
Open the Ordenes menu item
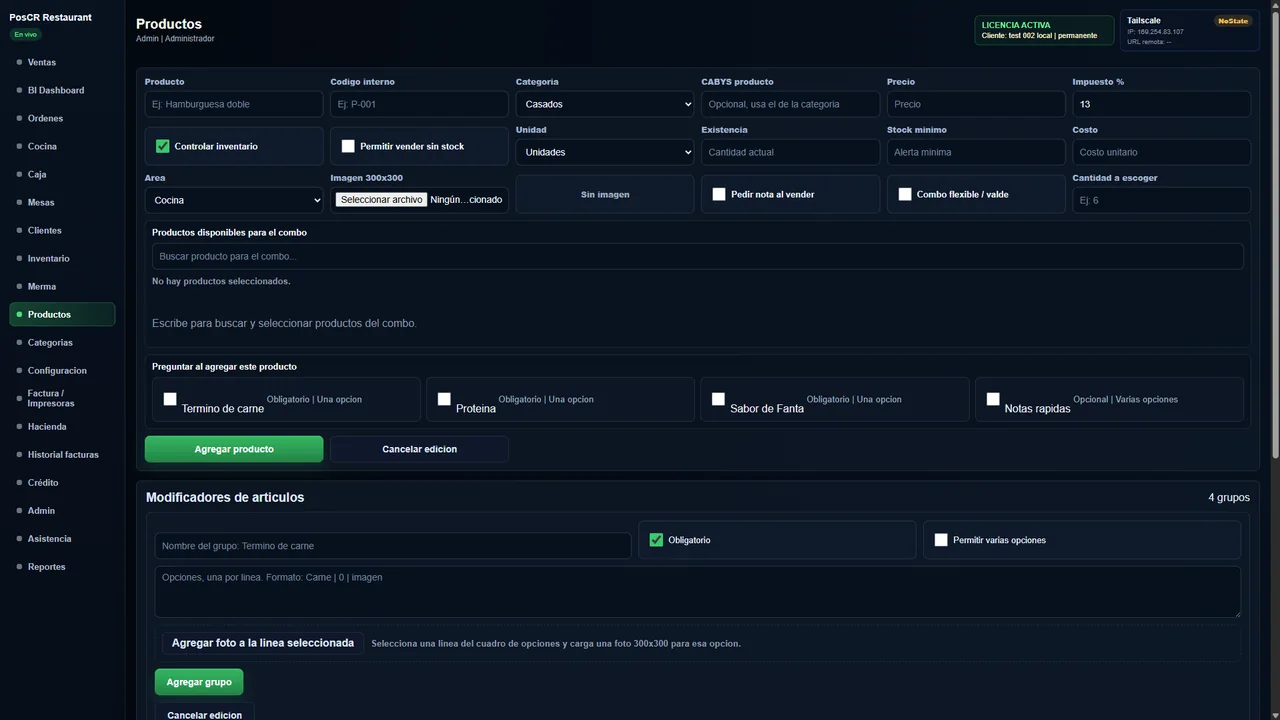62,118
